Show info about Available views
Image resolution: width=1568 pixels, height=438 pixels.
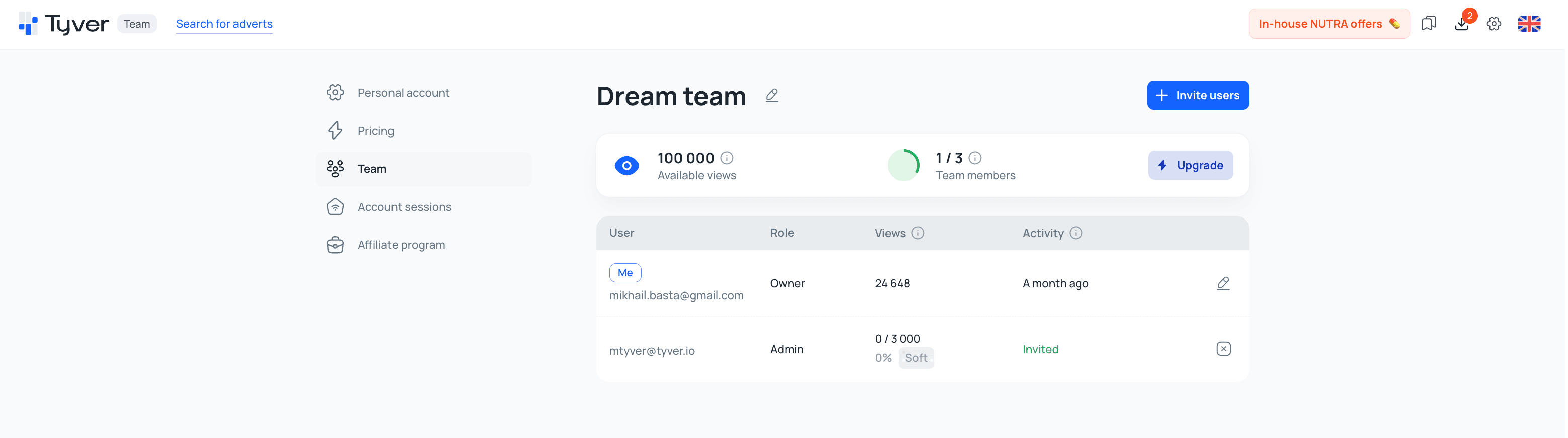[x=726, y=158]
